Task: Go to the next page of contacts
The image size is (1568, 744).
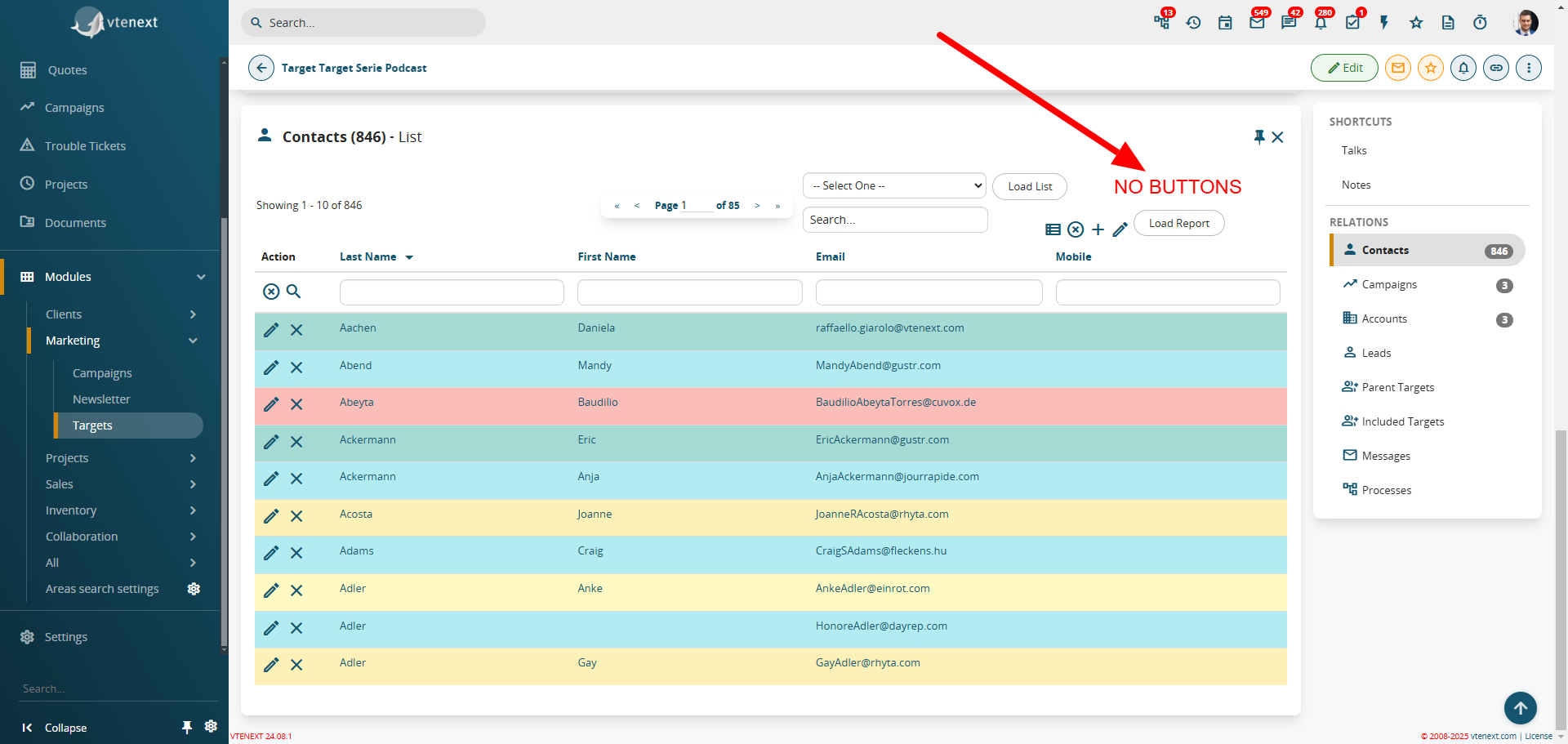Action: click(x=757, y=206)
